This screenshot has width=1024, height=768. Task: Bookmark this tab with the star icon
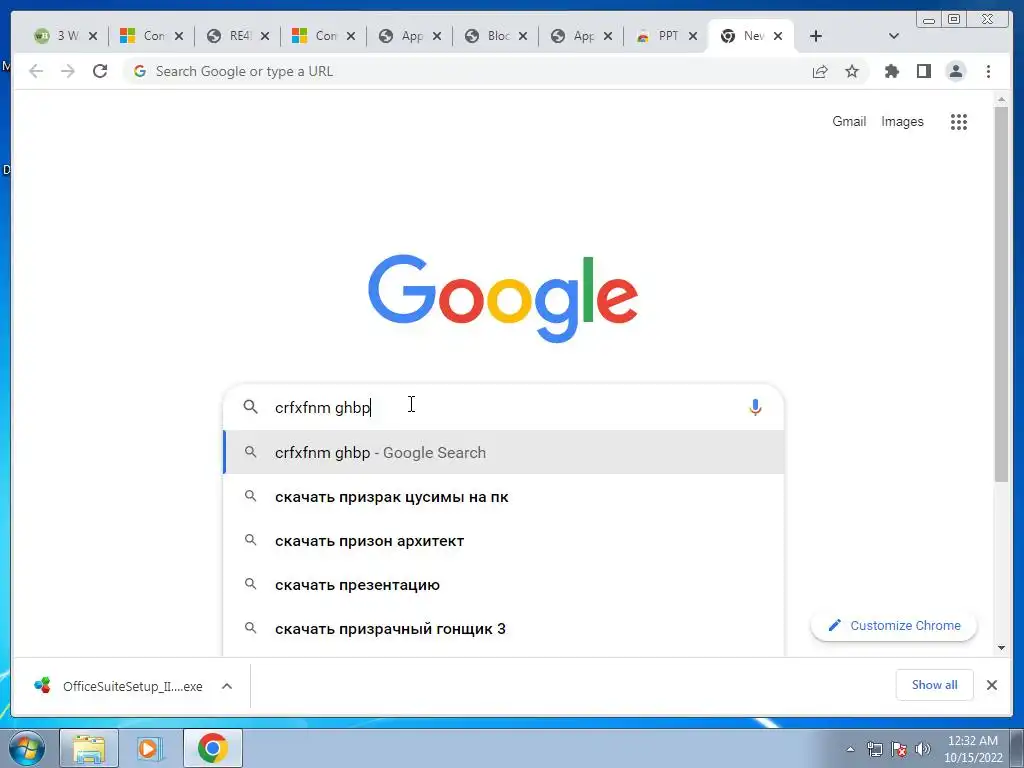852,71
